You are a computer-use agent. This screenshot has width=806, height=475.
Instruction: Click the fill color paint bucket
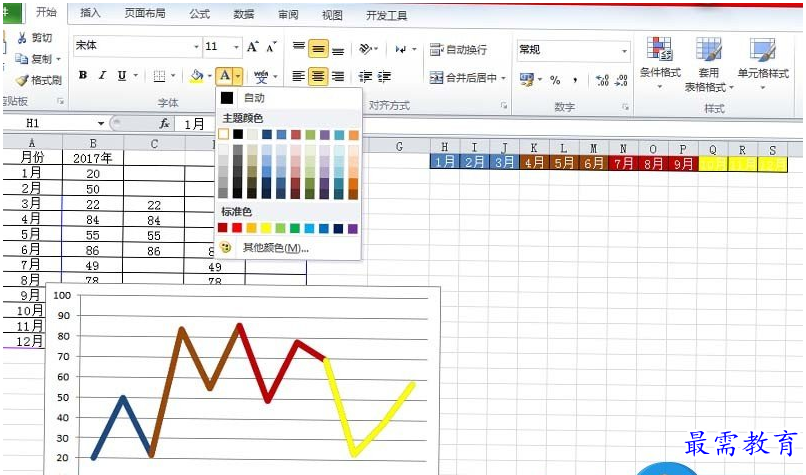point(196,76)
